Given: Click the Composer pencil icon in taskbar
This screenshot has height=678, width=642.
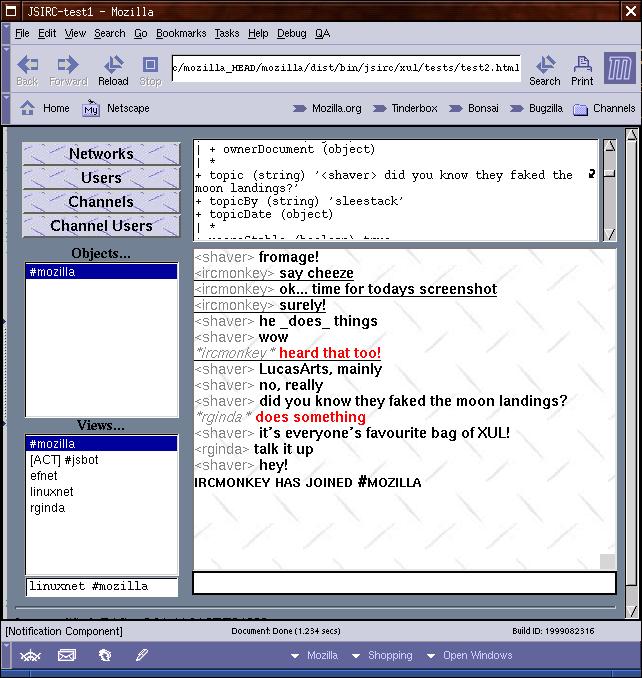Looking at the screenshot, I should [142, 656].
